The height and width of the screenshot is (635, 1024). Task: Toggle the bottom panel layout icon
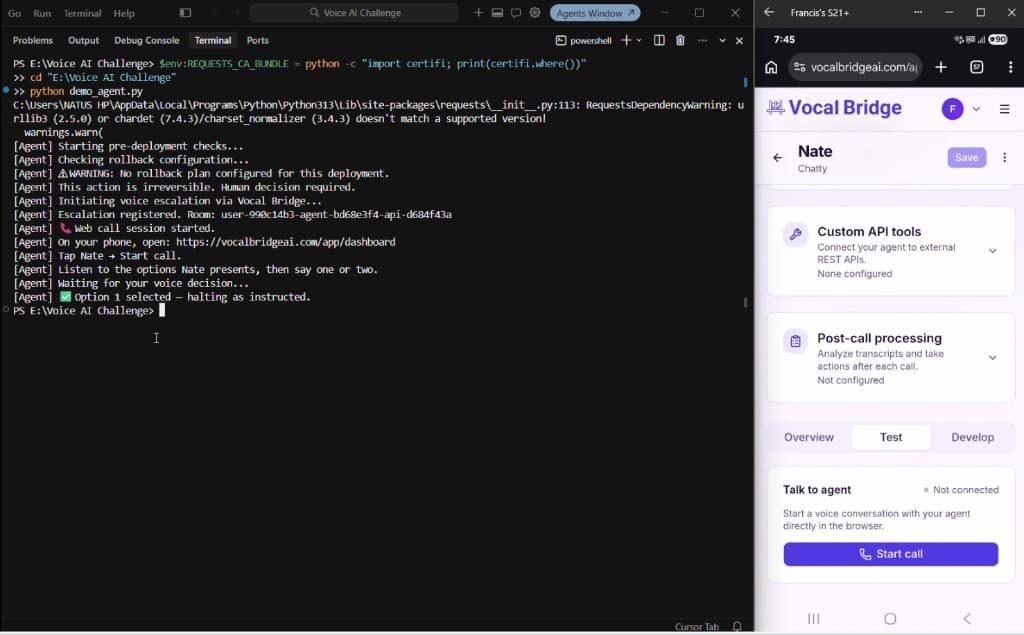pyautogui.click(x=497, y=12)
